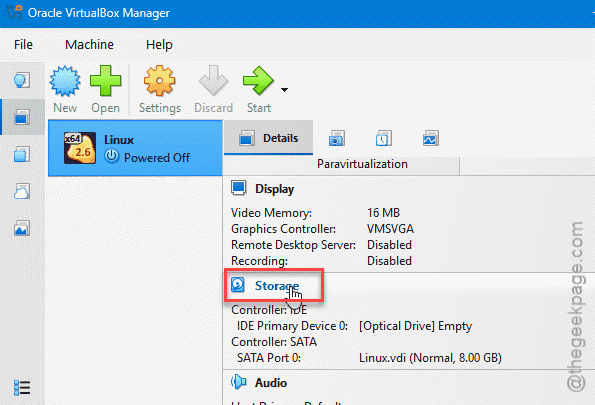
Task: Click the Graphics Controller label
Action: [283, 229]
